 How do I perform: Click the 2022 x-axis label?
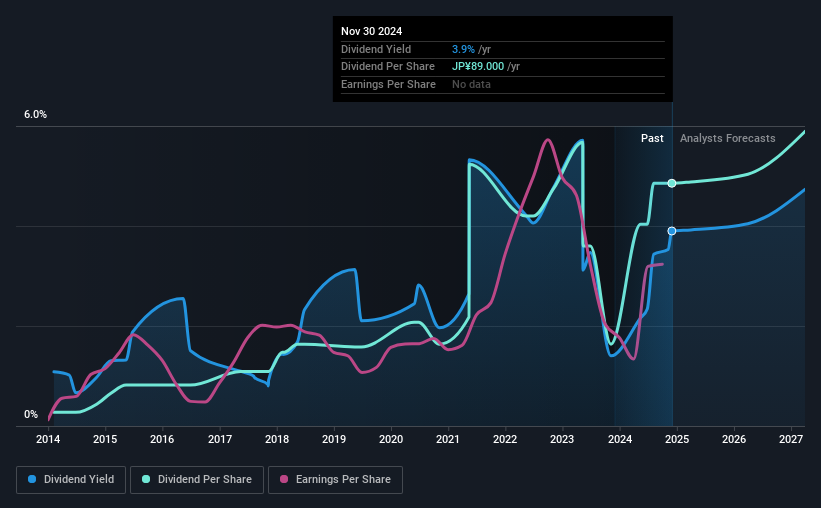click(x=505, y=439)
